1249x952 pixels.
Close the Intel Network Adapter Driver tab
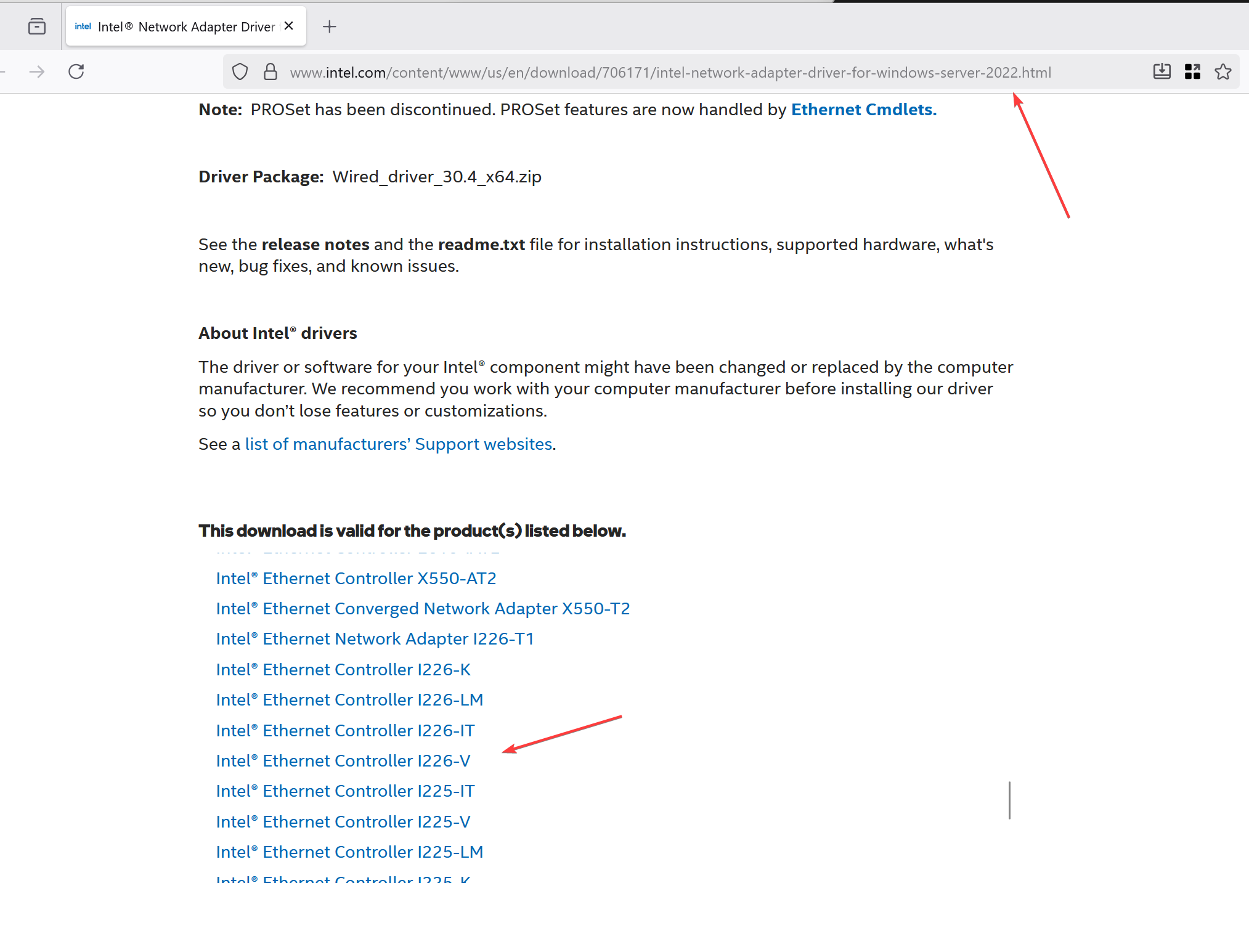288,25
